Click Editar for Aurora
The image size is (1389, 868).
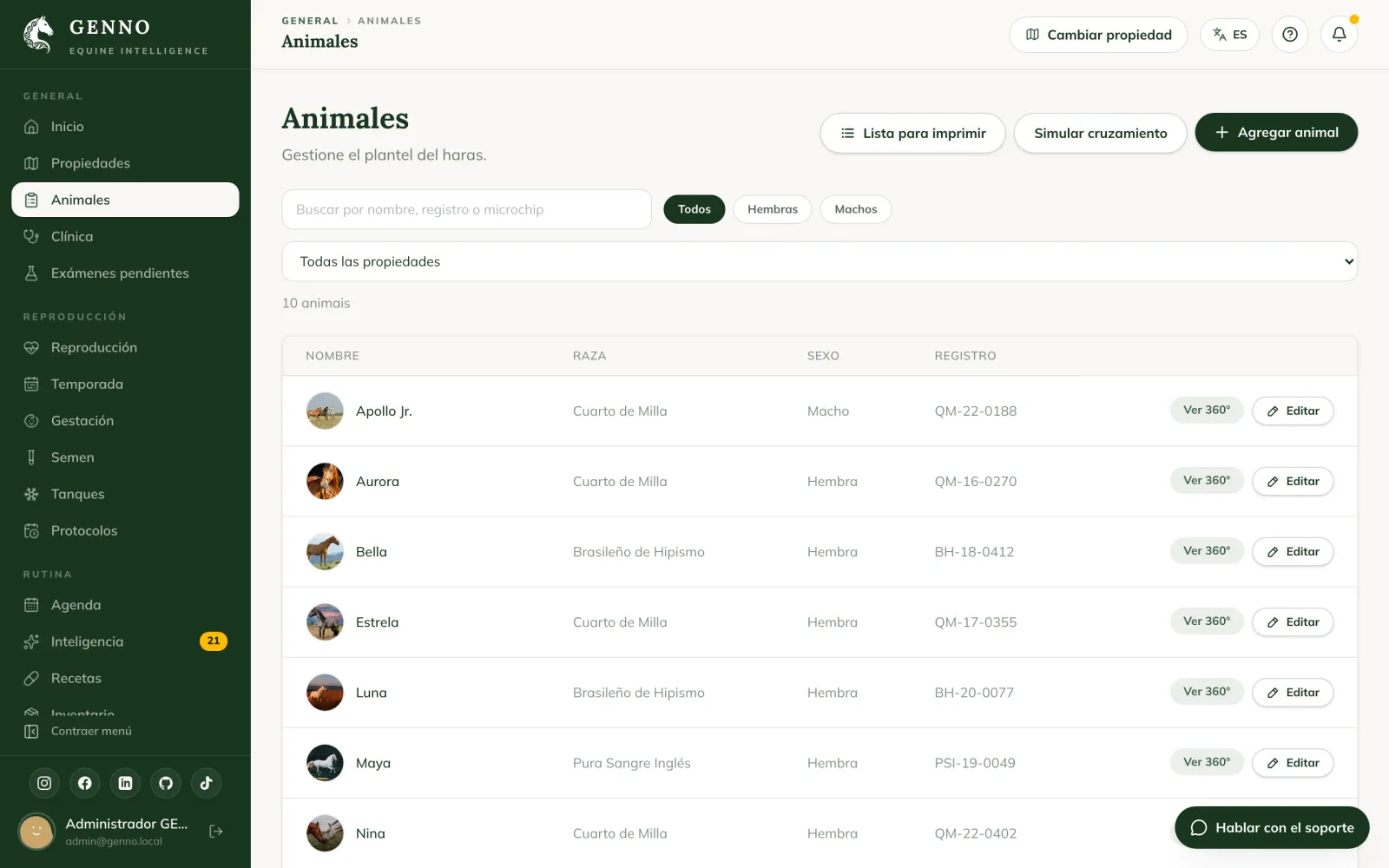(x=1293, y=481)
